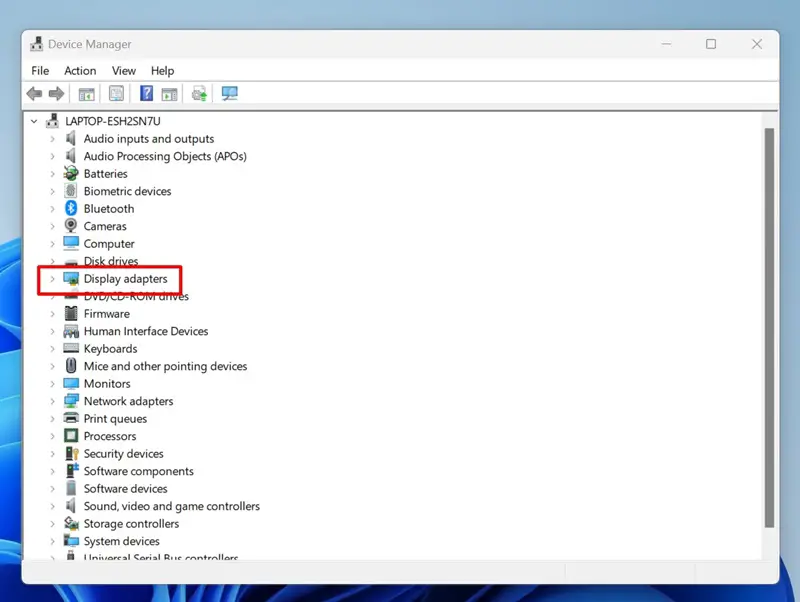Image resolution: width=800 pixels, height=602 pixels.
Task: Select the Monitors tree item
Action: tap(107, 383)
